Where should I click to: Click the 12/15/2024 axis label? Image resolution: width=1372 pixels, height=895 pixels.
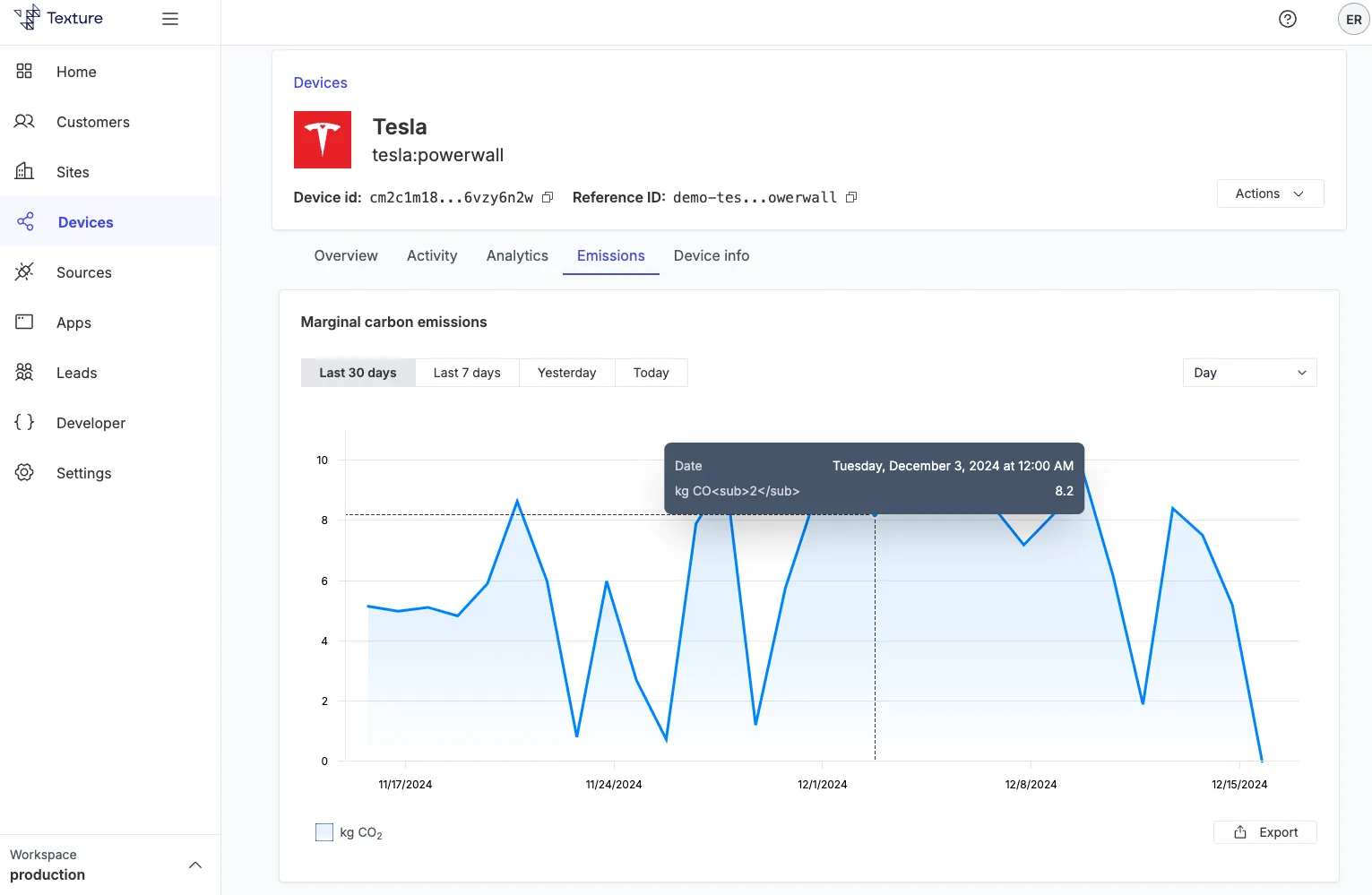tap(1239, 784)
